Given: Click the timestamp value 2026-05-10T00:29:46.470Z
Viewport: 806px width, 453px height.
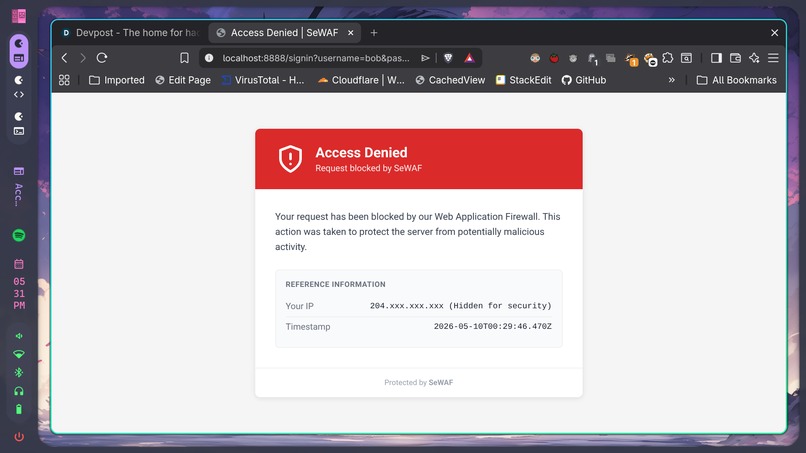Looking at the screenshot, I should click(492, 326).
